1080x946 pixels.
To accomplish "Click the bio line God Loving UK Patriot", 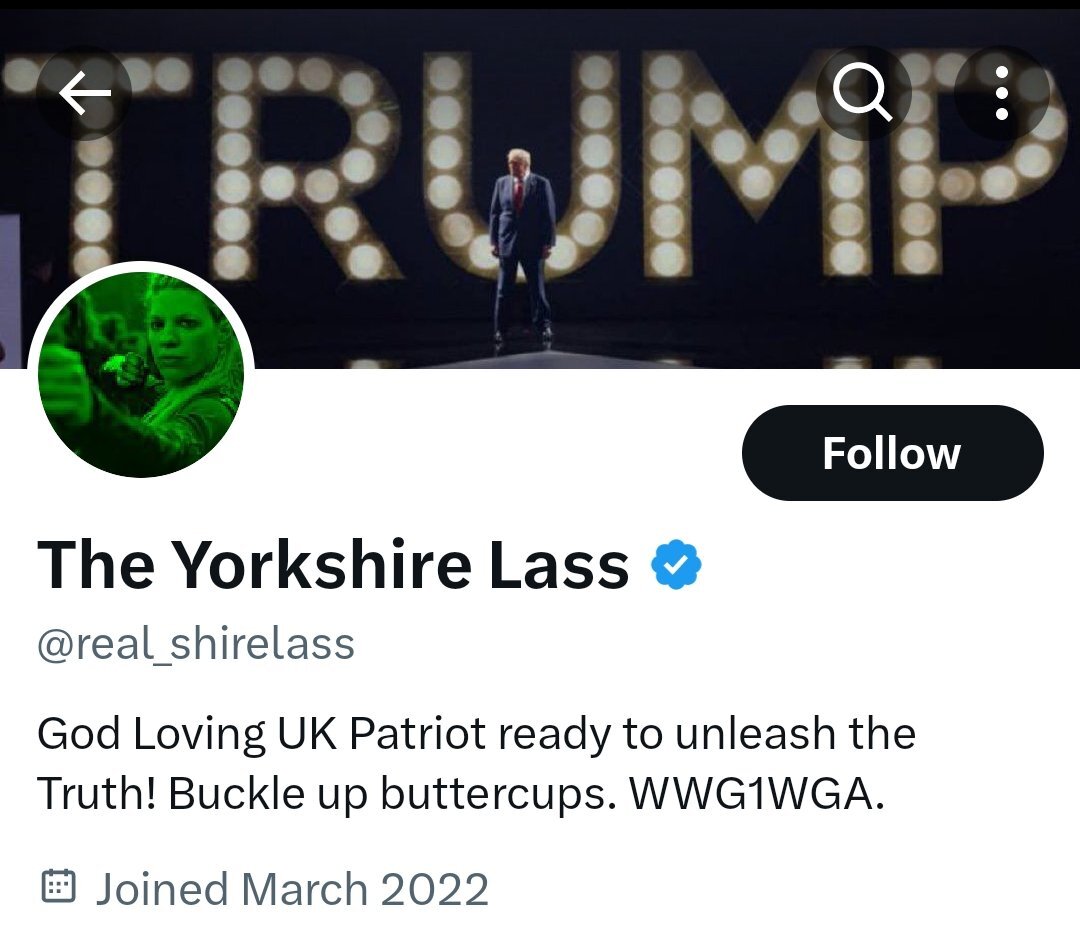I will tap(261, 733).
